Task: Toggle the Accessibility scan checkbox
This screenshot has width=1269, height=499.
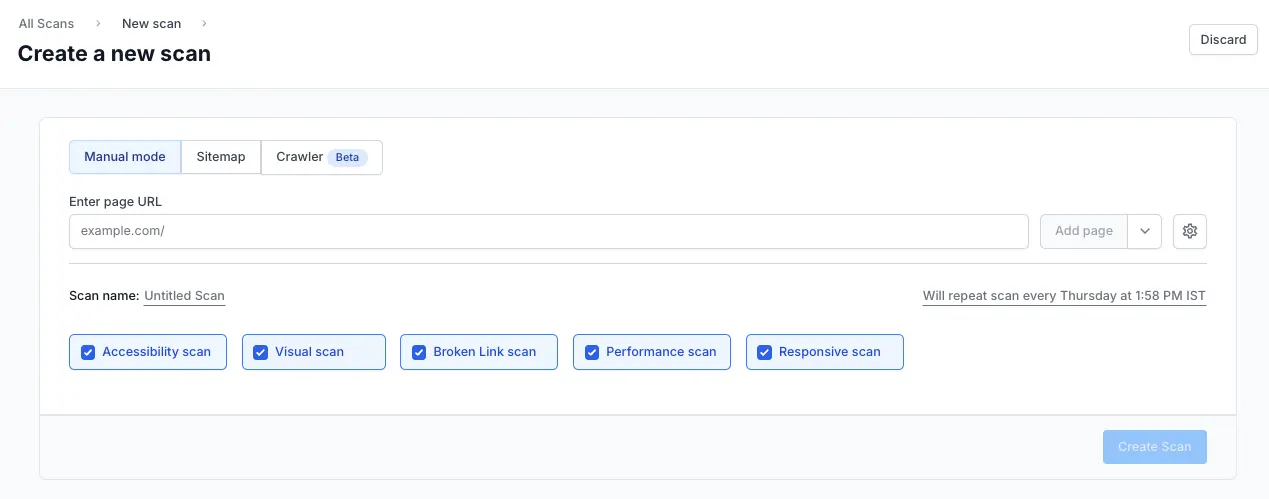Action: (x=88, y=352)
